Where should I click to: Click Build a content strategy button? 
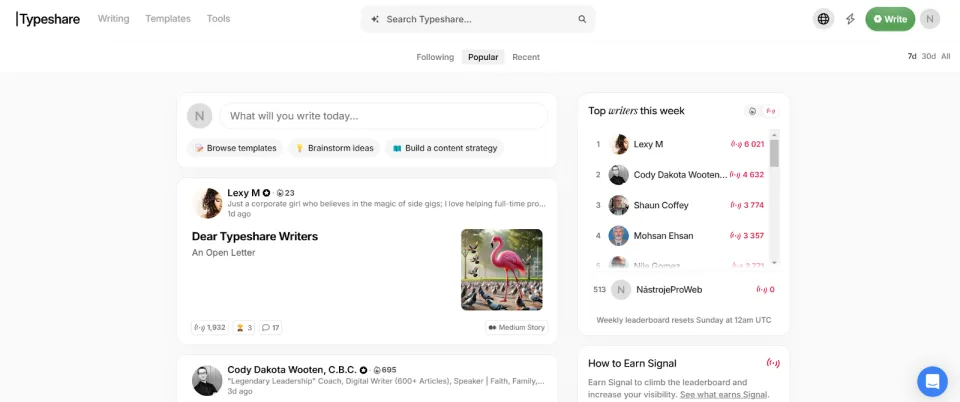tap(444, 148)
